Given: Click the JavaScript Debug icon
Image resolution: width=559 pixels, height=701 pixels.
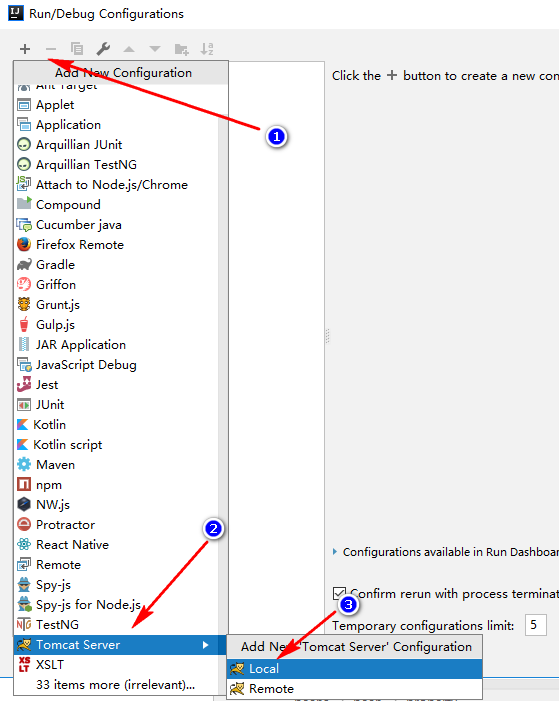Looking at the screenshot, I should (x=24, y=365).
